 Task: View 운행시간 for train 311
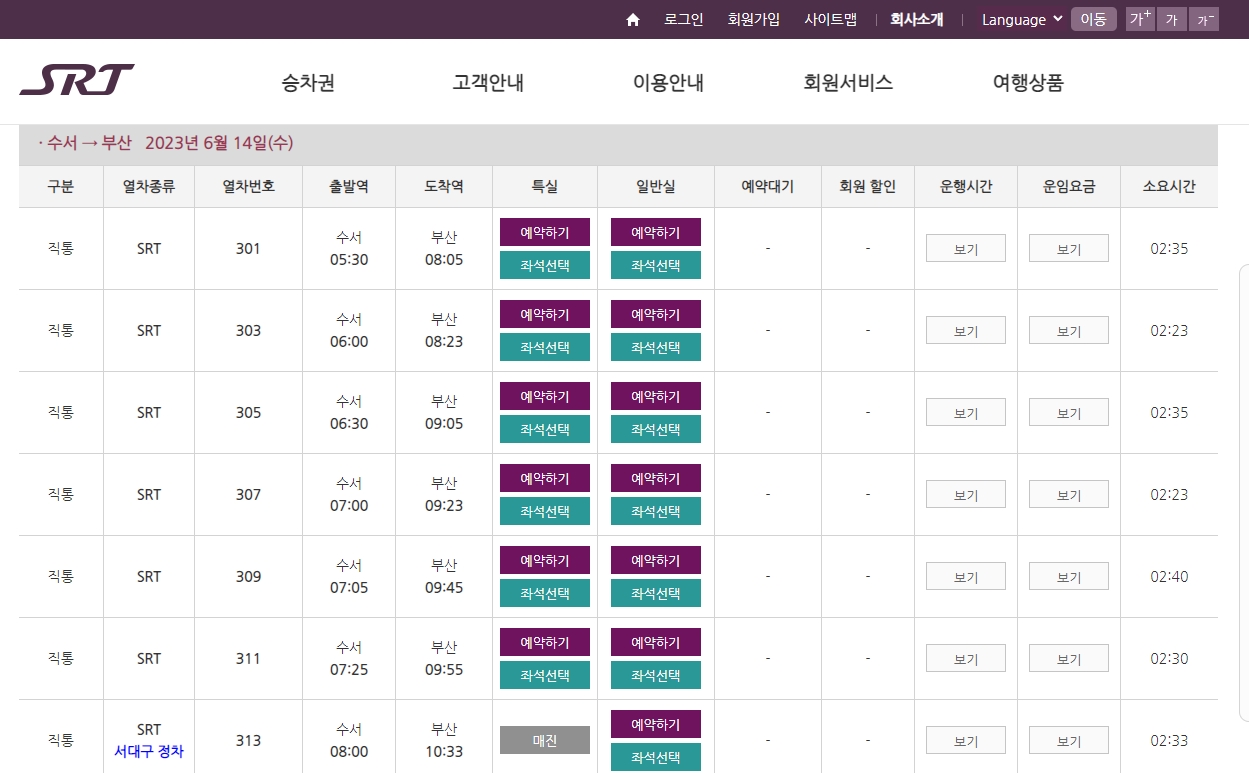point(966,658)
